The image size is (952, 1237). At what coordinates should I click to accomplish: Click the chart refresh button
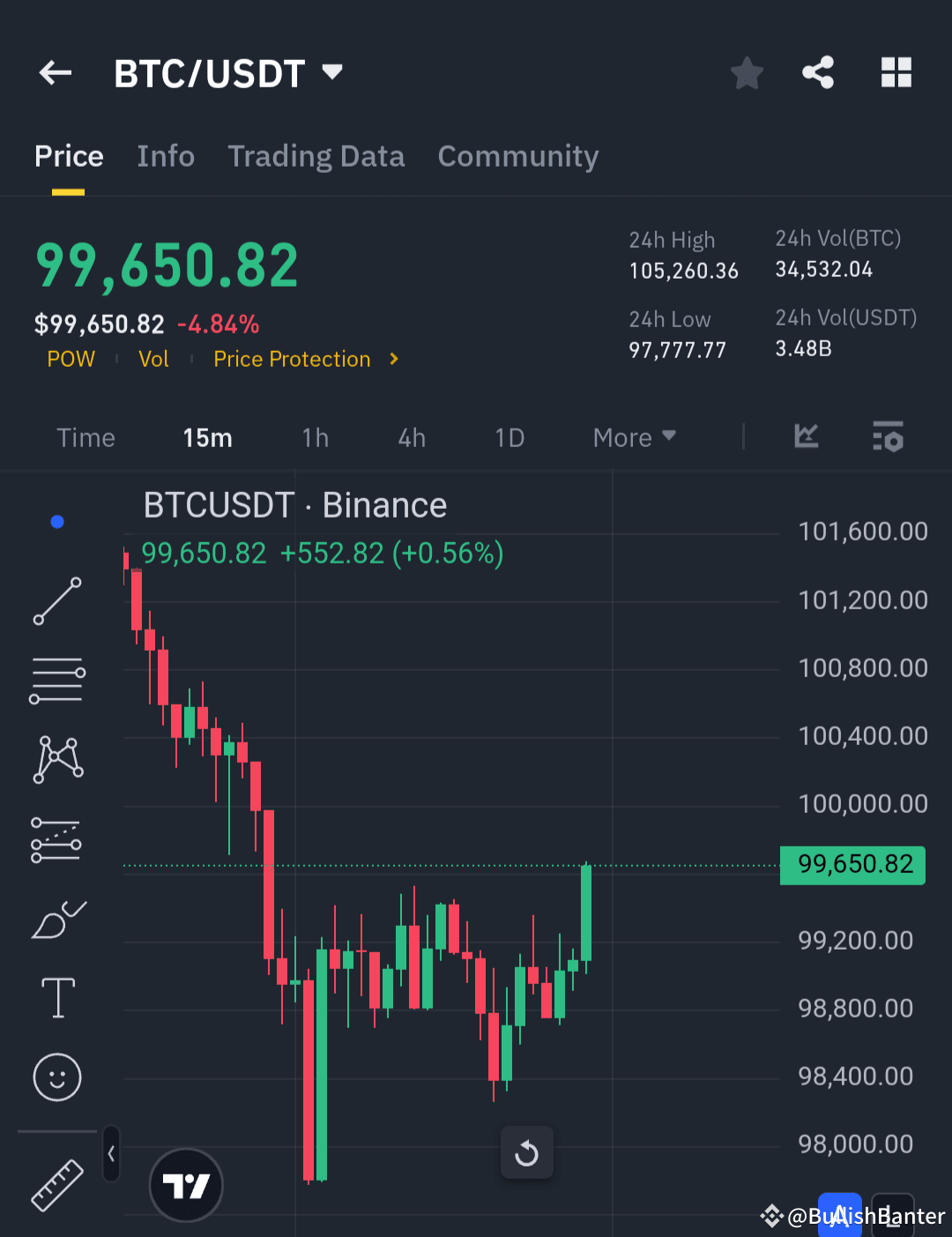[526, 1152]
